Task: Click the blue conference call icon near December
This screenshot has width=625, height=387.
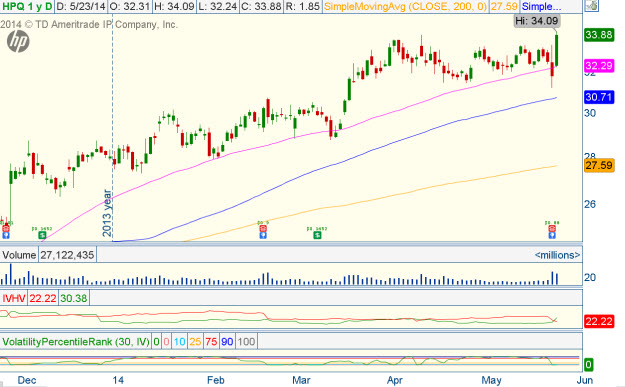Action: [6, 235]
